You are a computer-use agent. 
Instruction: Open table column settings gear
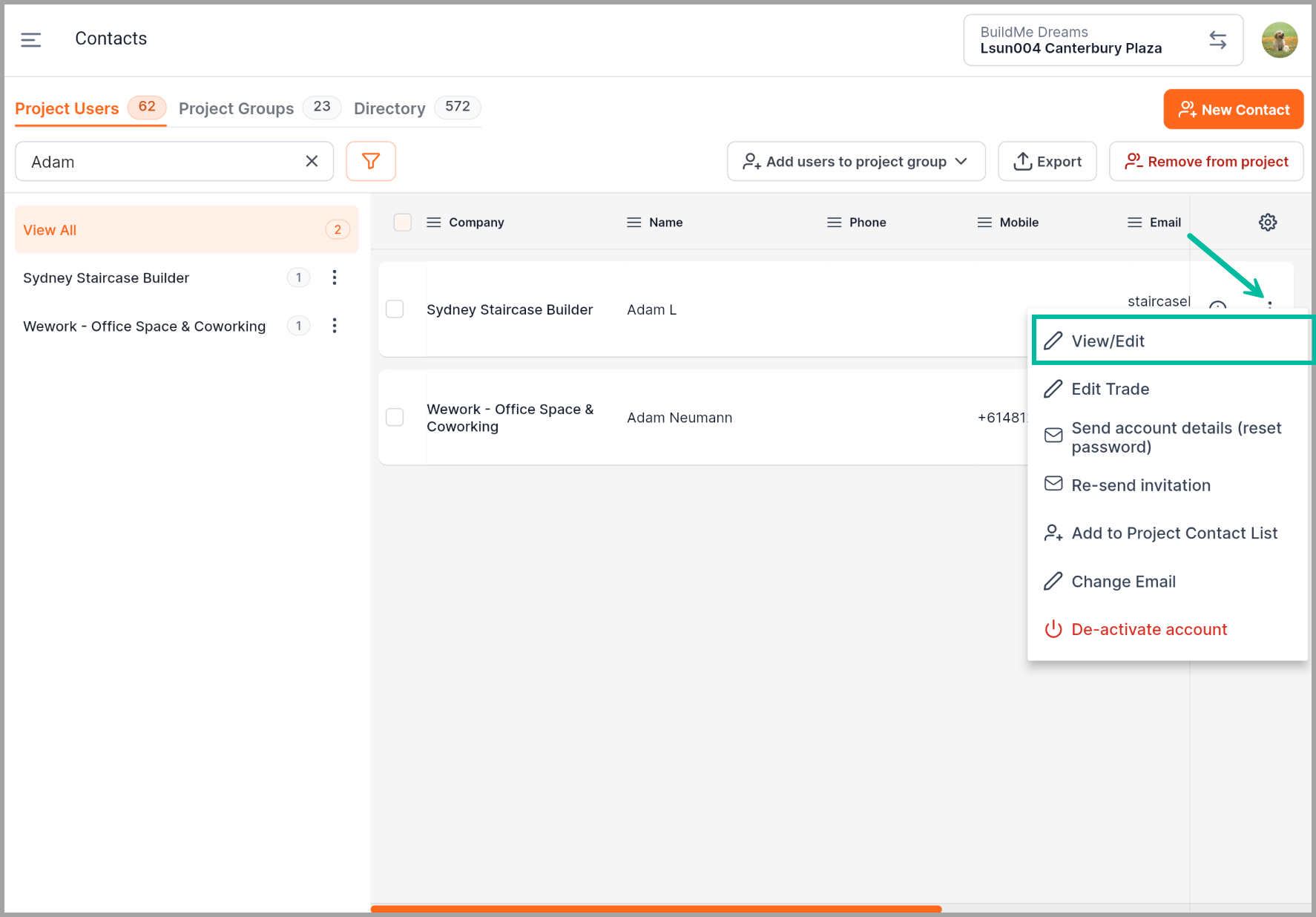click(1267, 222)
